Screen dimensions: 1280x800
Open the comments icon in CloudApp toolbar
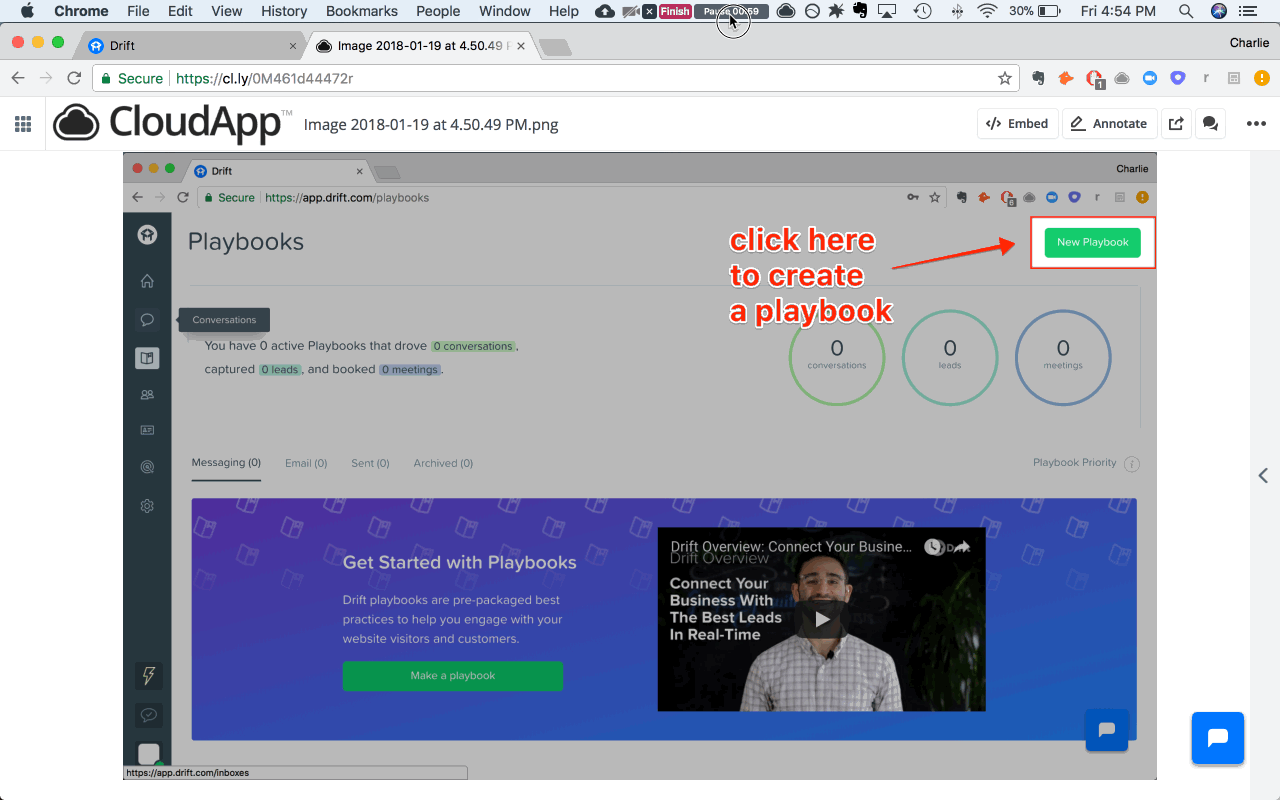coord(1210,124)
